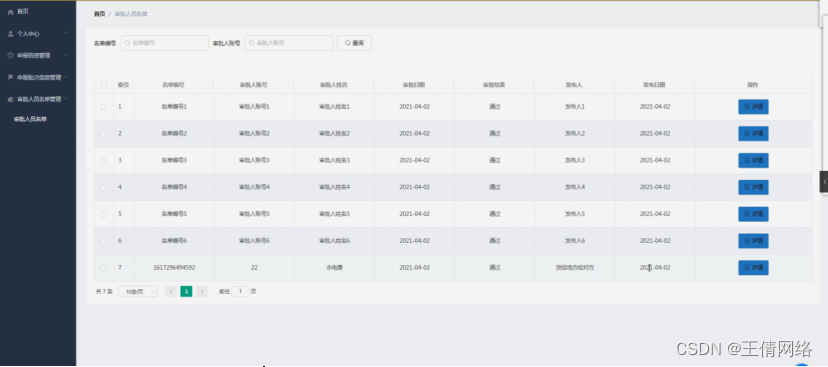Click the 名单编号 column header
This screenshot has width=828, height=367.
point(174,85)
